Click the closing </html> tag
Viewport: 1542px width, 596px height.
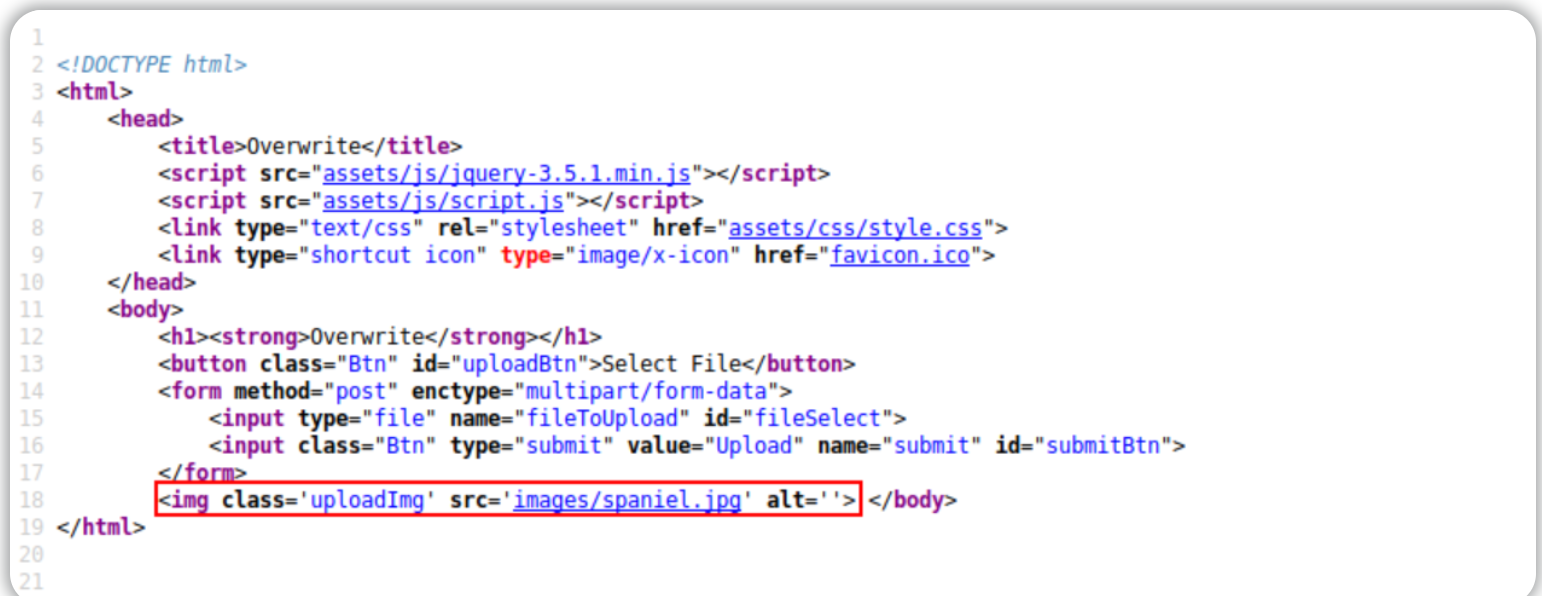(101, 527)
